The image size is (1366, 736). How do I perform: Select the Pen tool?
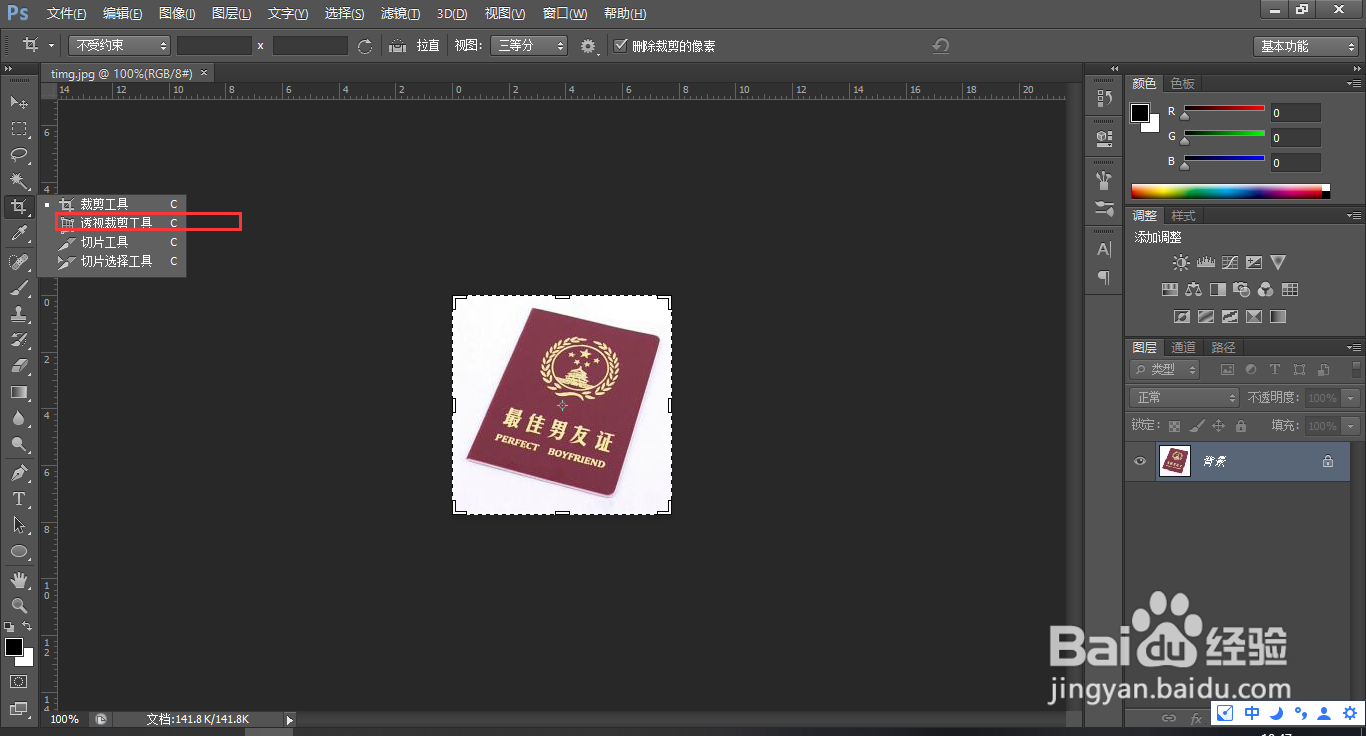(18, 473)
